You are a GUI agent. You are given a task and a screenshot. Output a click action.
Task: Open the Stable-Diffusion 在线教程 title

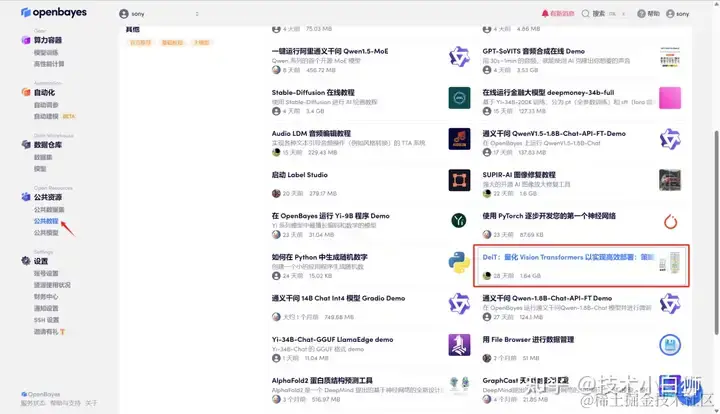313,92
